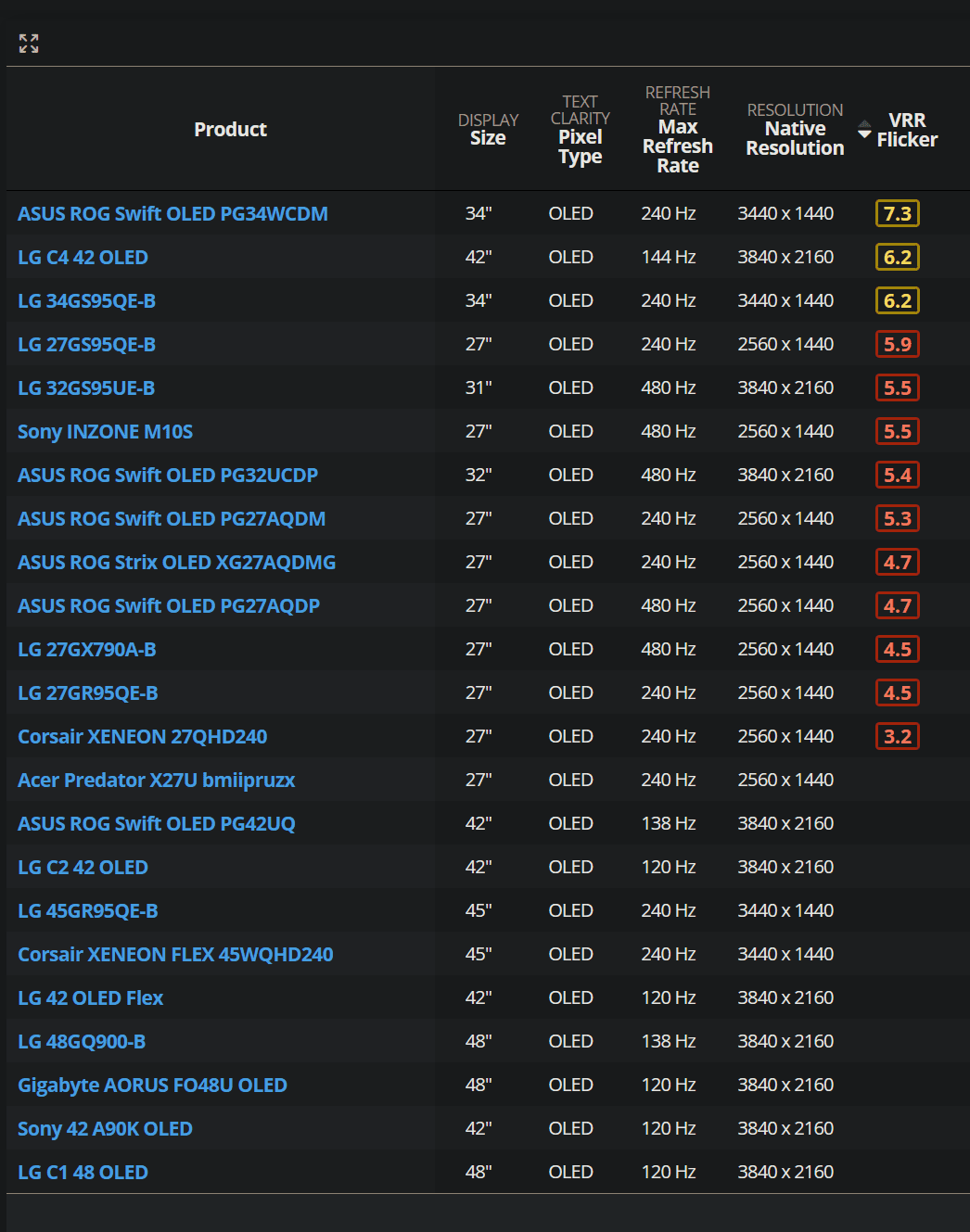
Task: Open ASUS ROG Swift OLED PG42UQ link
Action: [156, 824]
